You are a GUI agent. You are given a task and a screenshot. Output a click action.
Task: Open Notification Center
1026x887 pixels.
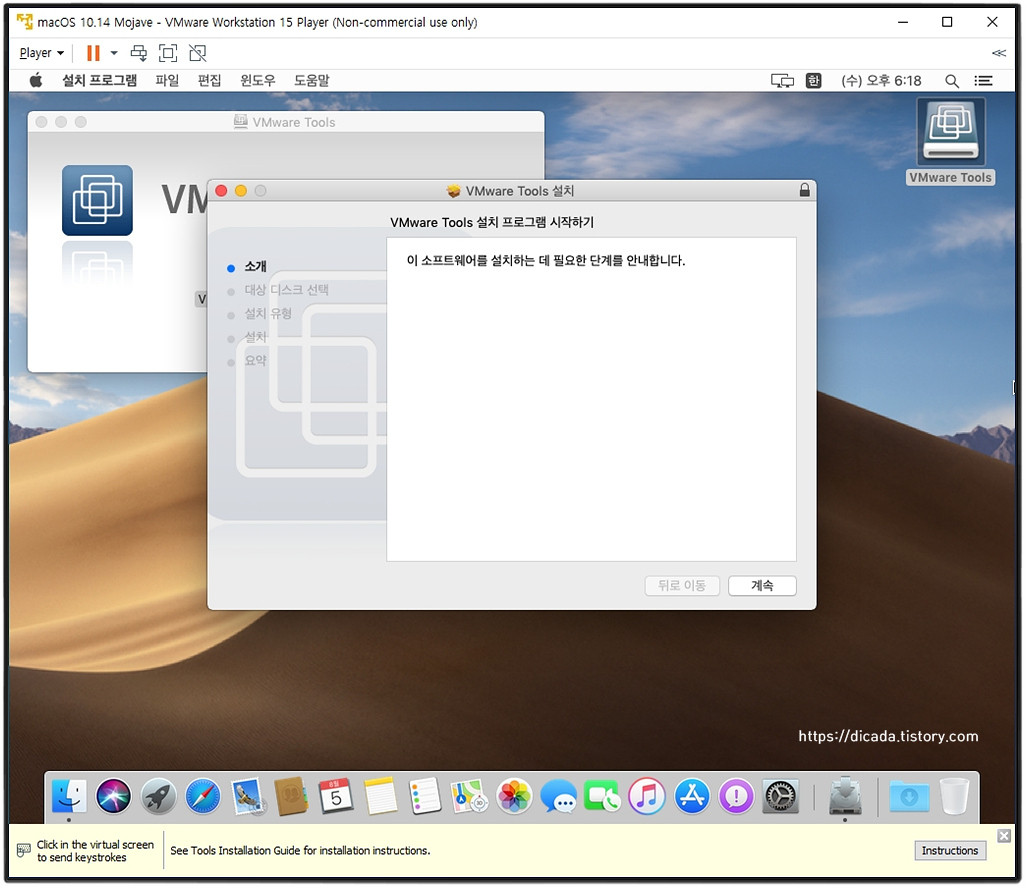click(x=983, y=80)
